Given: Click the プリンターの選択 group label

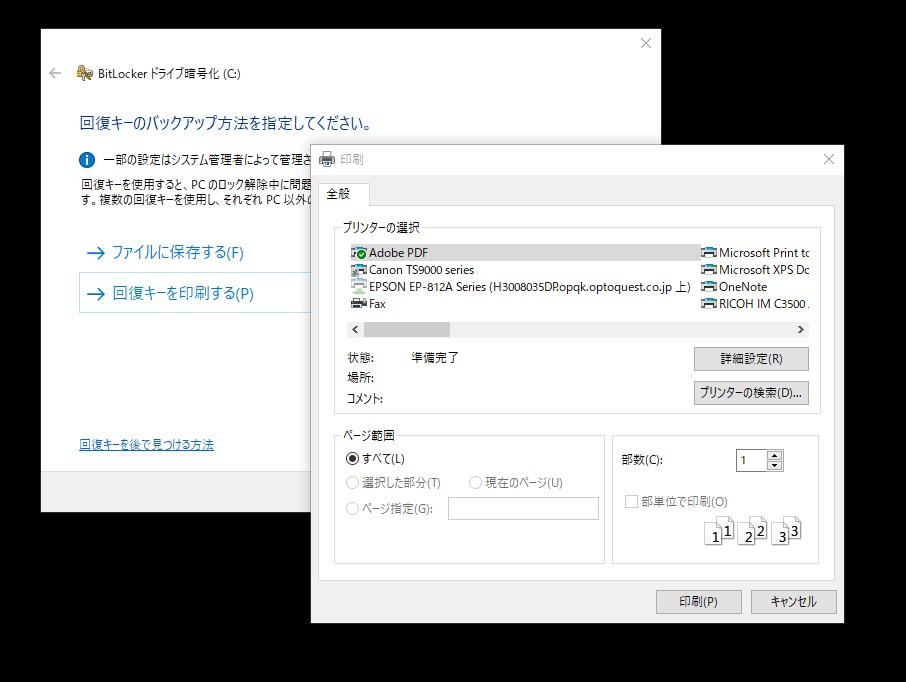Looking at the screenshot, I should (x=381, y=228).
